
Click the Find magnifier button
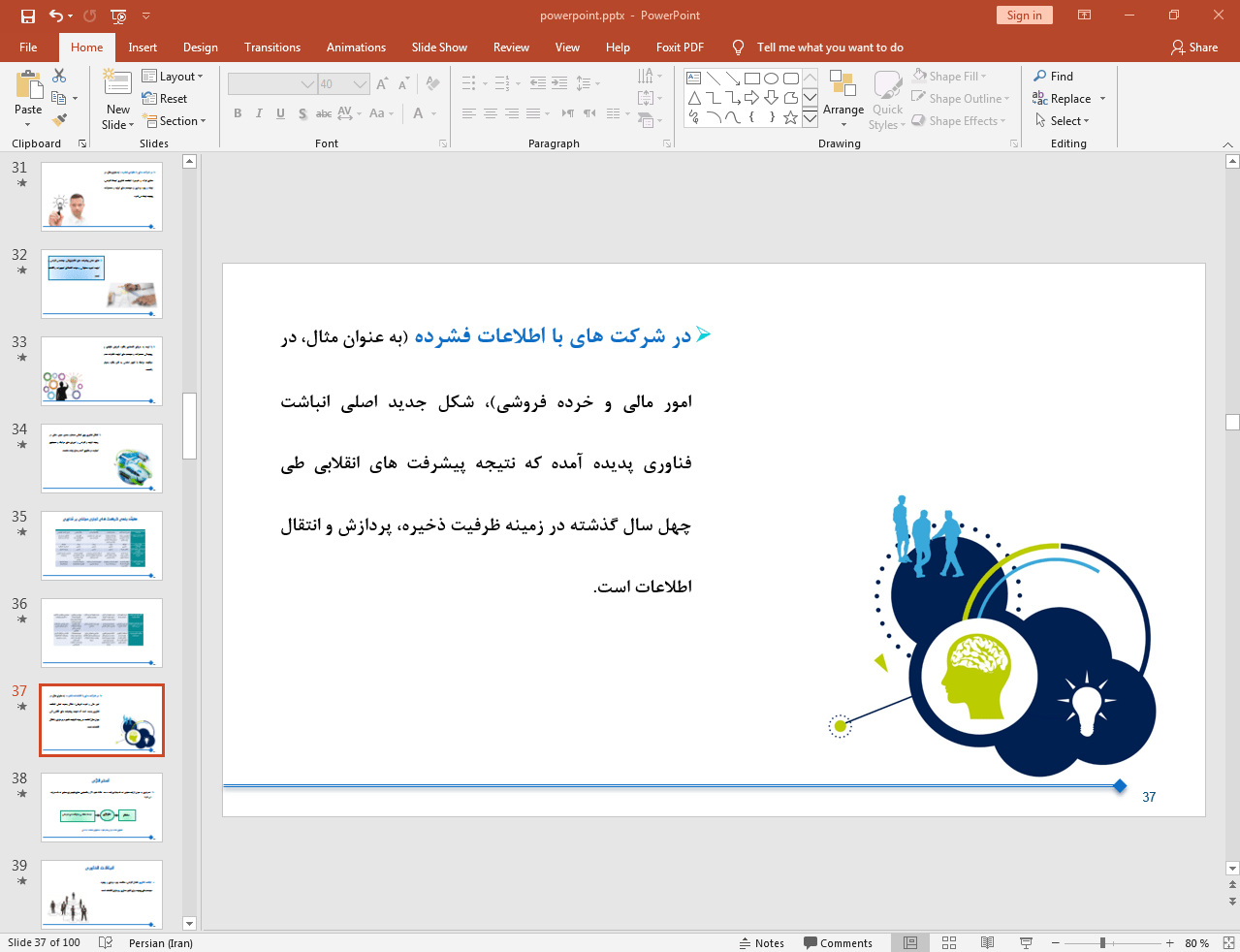click(1054, 76)
